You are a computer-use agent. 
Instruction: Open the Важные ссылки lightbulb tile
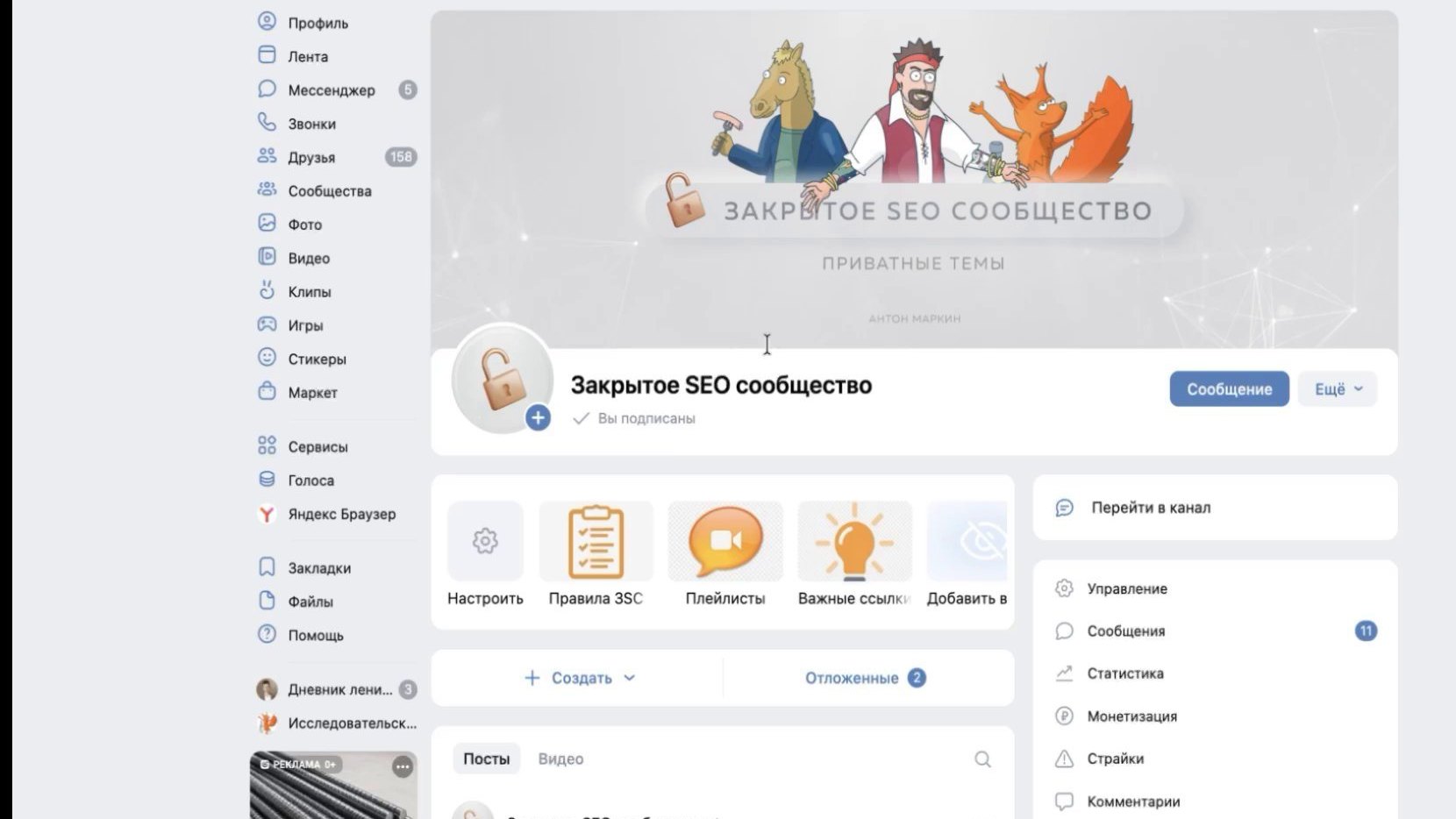point(854,541)
